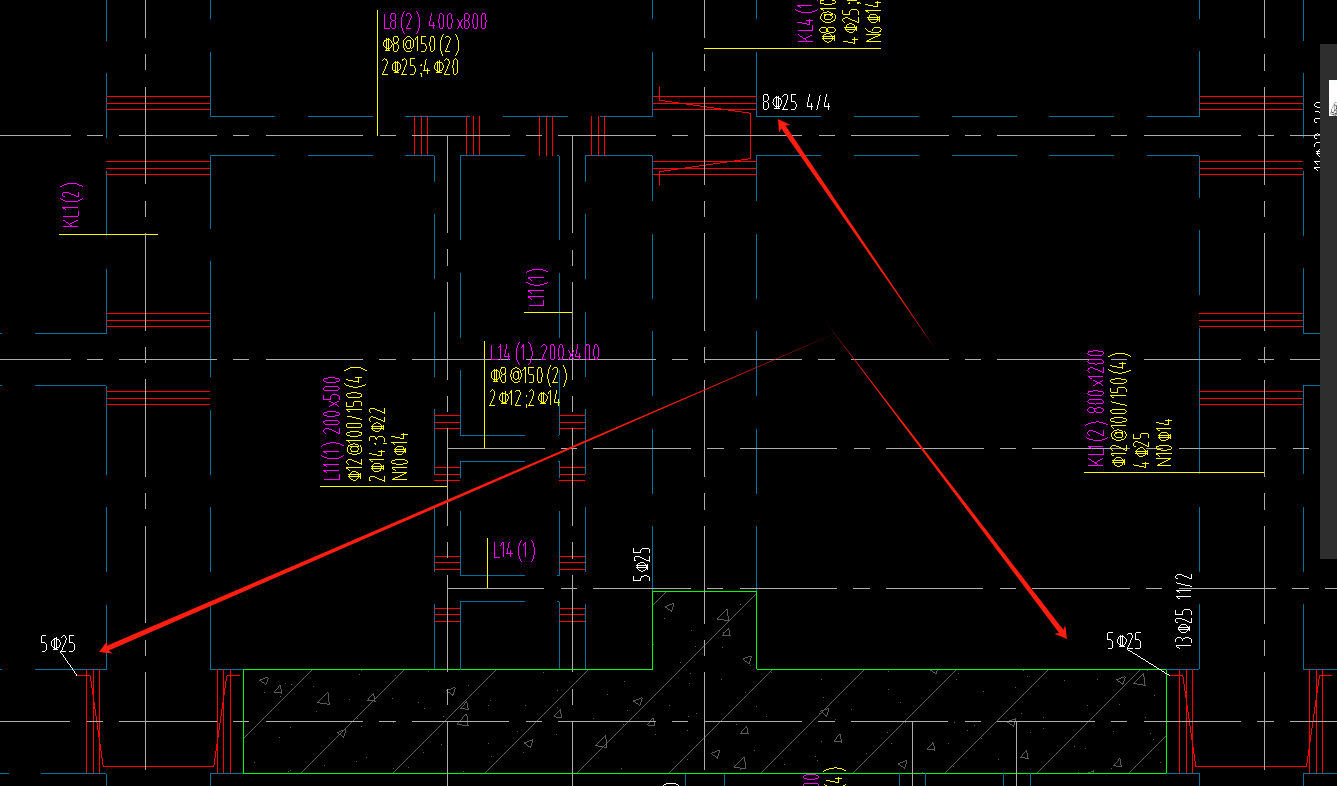Image resolution: width=1337 pixels, height=786 pixels.
Task: Click 'N10Φ14' next to the rotated 4Φ25
Action: 1163,443
